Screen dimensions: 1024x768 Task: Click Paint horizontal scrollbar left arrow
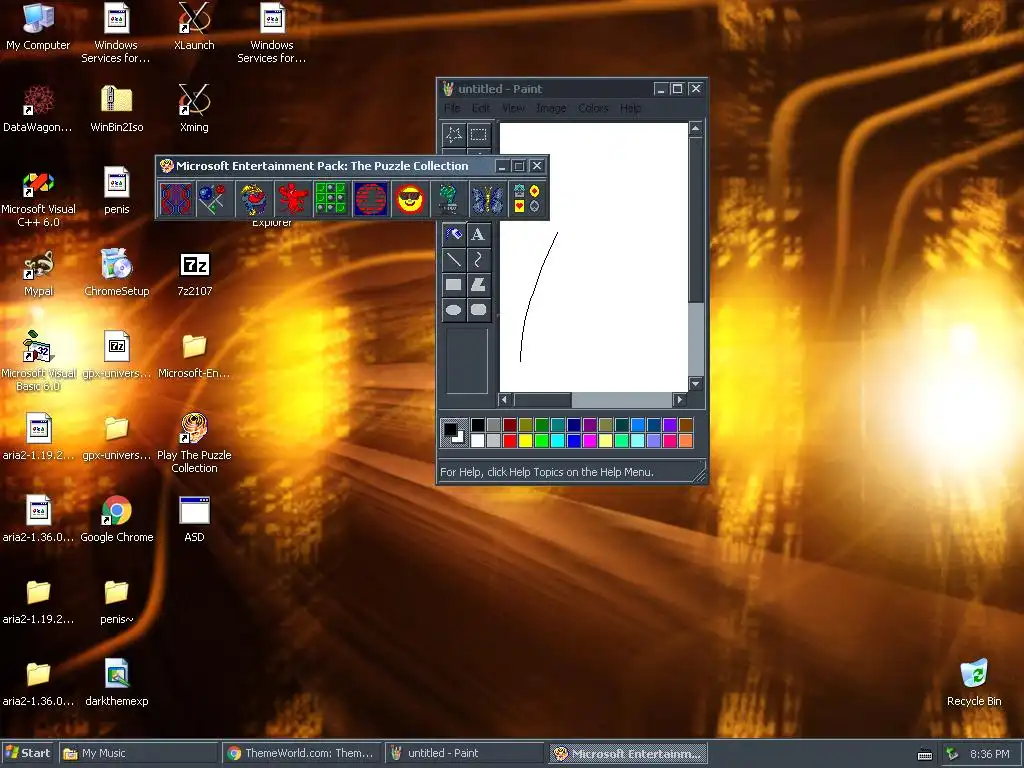click(504, 399)
